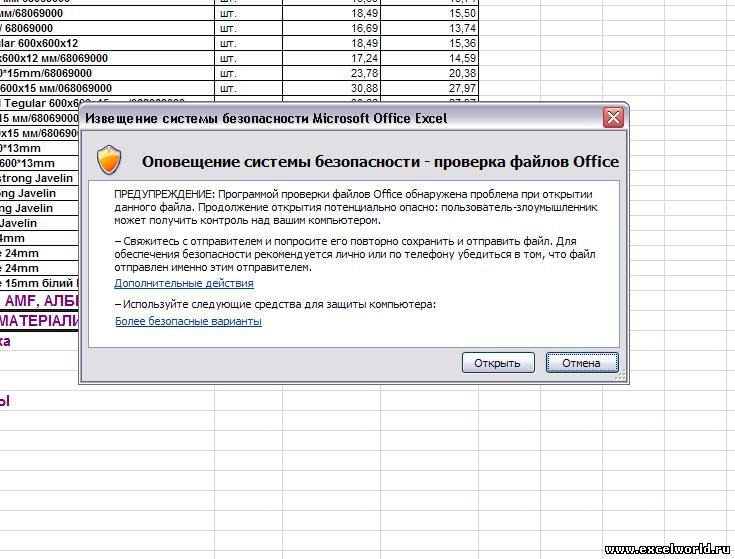Select cell with value 16,69
This screenshot has height=559, width=735.
point(331,28)
